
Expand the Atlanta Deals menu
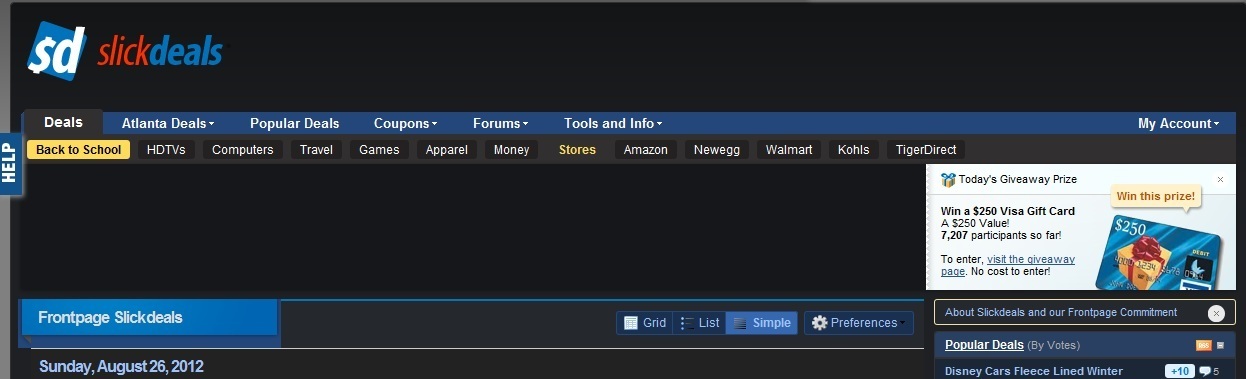pos(168,123)
